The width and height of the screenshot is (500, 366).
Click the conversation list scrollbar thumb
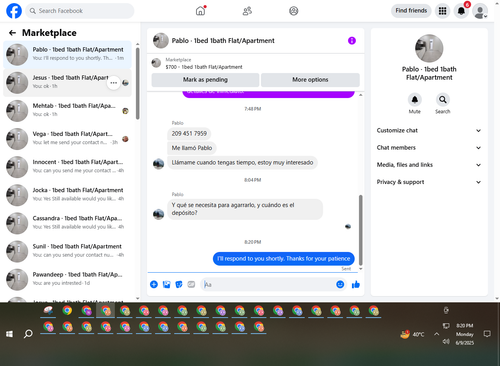(x=137, y=83)
